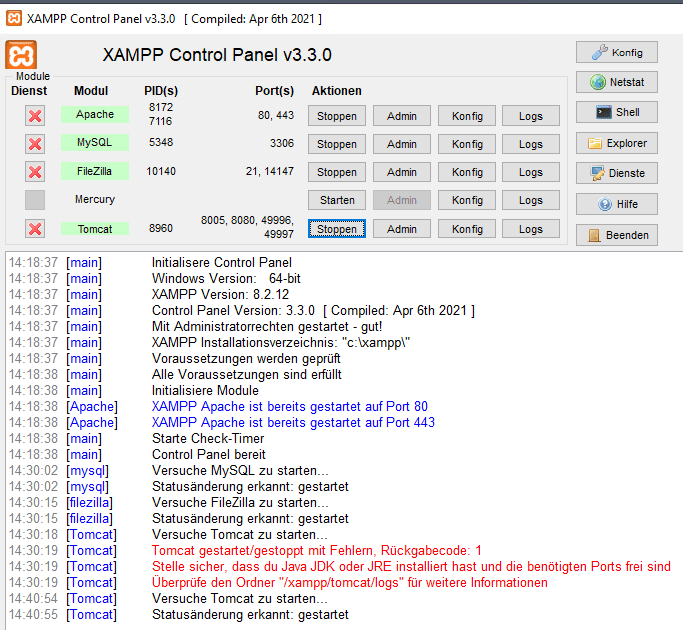Open Explorer via the folder icon
The height and width of the screenshot is (630, 683).
point(617,143)
